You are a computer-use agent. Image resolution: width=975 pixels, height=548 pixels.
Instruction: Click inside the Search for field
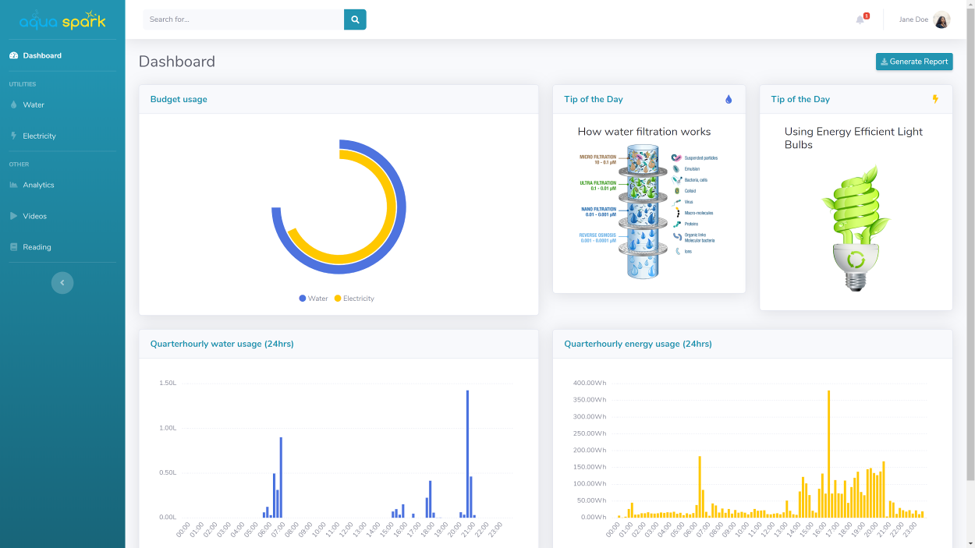coord(244,19)
